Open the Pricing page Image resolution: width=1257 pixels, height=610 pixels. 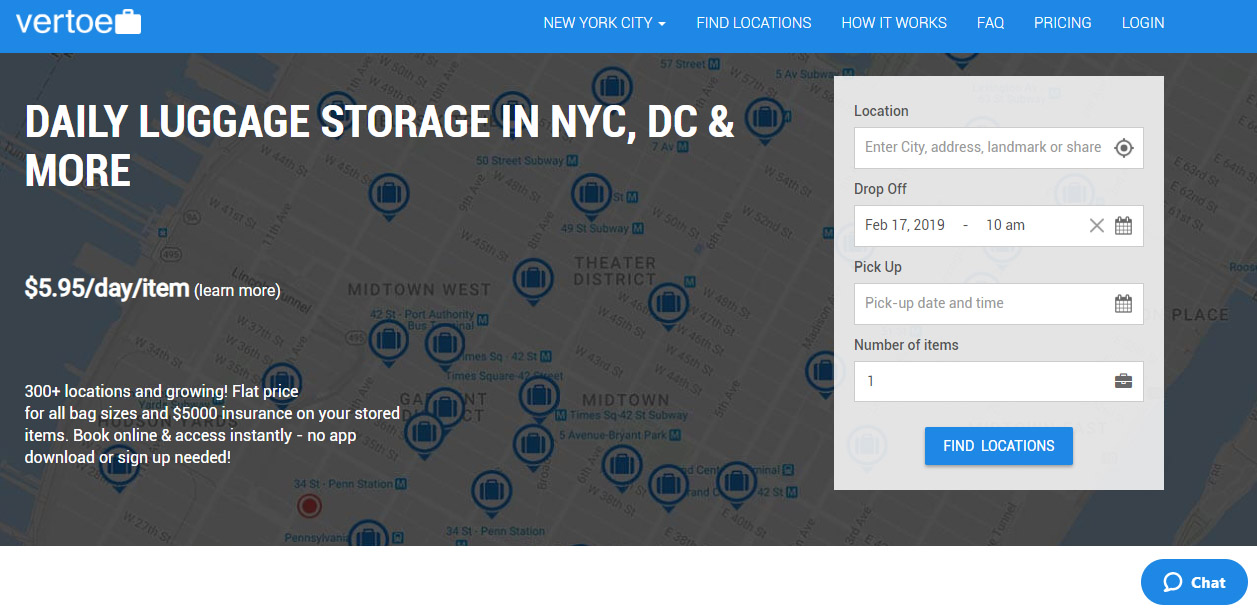tap(1063, 22)
